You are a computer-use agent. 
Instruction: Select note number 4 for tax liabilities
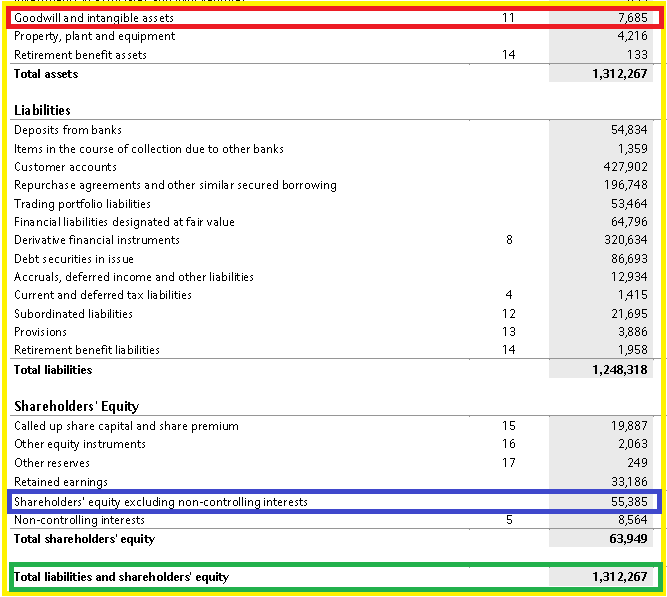[x=509, y=295]
